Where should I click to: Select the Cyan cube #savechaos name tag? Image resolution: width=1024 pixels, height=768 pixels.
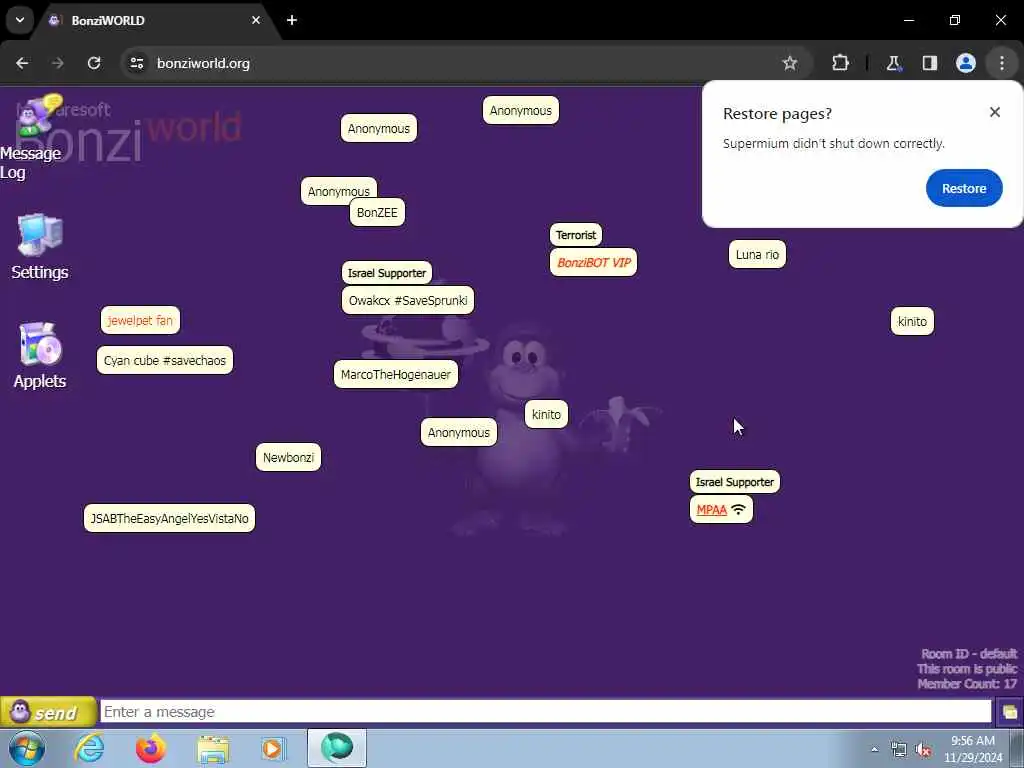click(x=165, y=360)
